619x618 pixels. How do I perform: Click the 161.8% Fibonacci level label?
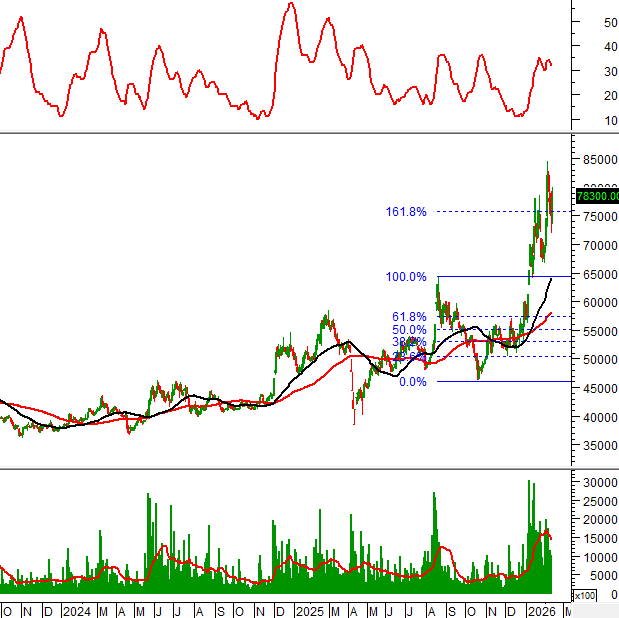[x=406, y=212]
